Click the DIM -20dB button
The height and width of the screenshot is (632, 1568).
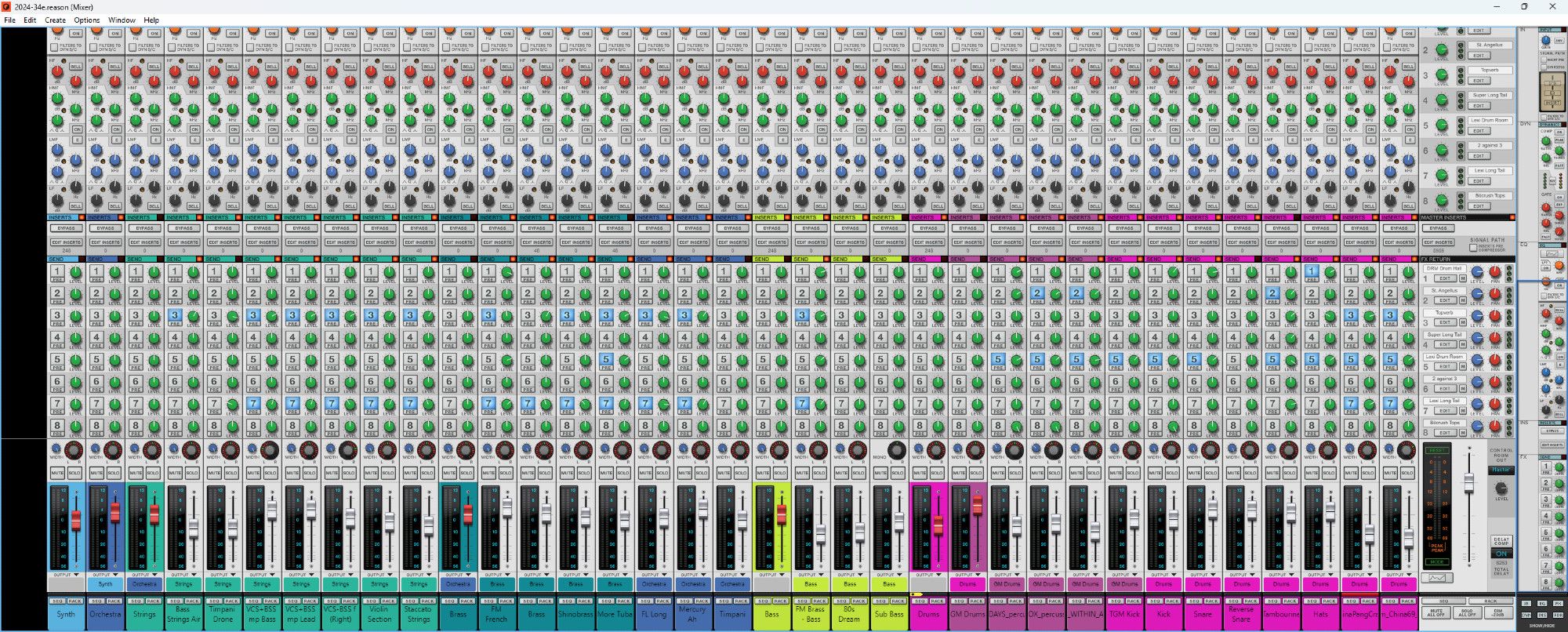tap(1498, 612)
